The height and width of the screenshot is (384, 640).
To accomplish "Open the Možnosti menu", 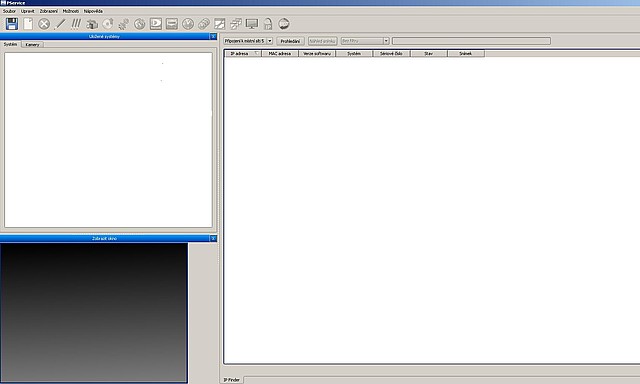I will pyautogui.click(x=71, y=11).
